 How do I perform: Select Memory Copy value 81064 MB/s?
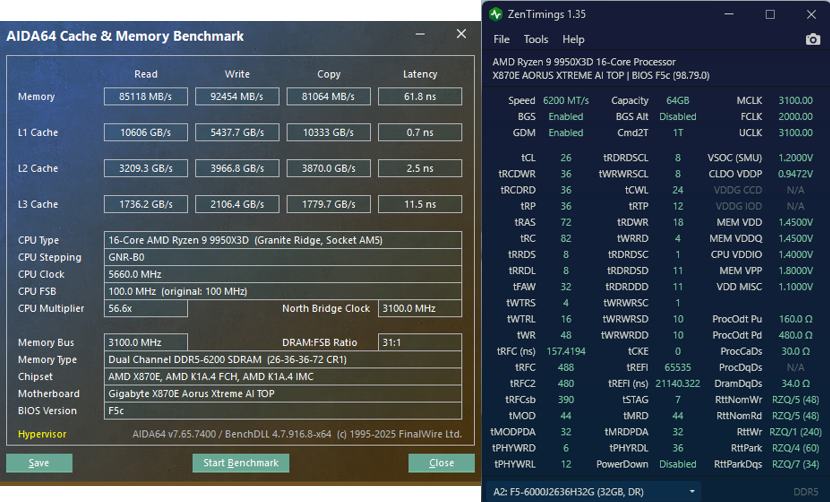329,96
